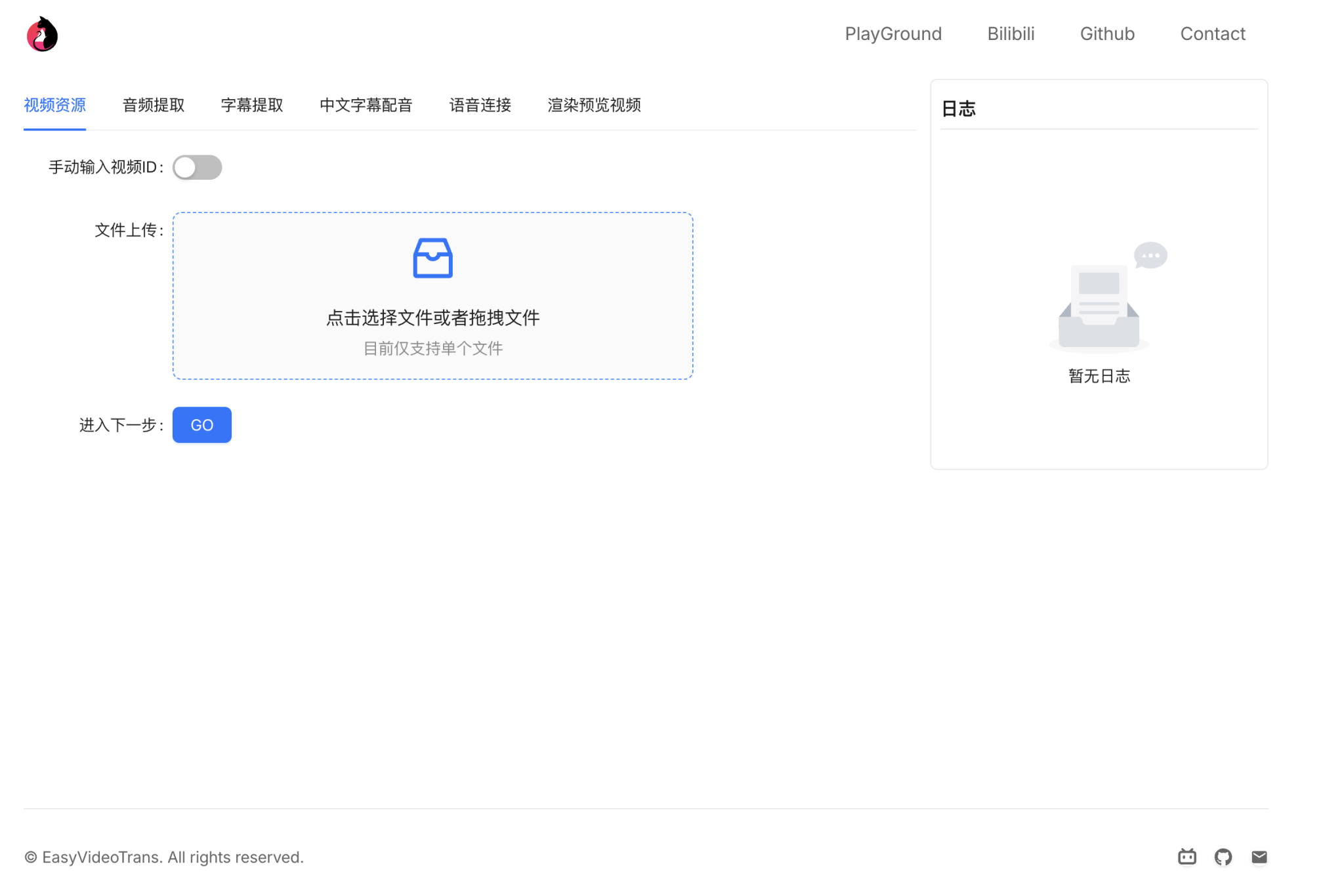Viewport: 1344px width, 896px height.
Task: Toggle the 手动输入视频ID switch
Action: coord(197,167)
